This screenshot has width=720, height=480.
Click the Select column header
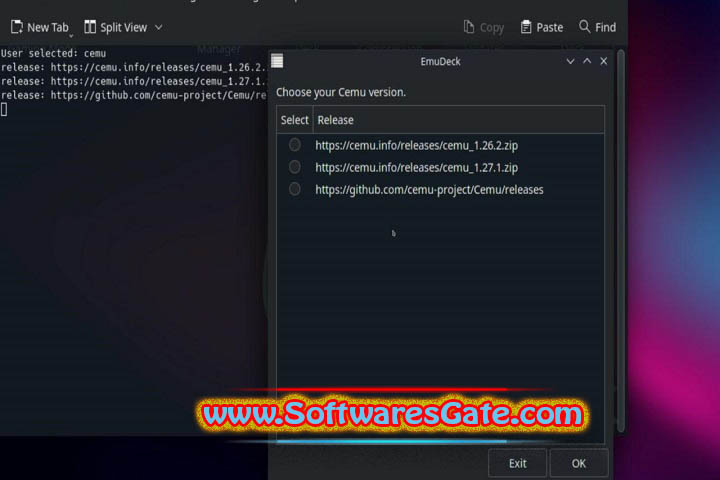tap(295, 120)
